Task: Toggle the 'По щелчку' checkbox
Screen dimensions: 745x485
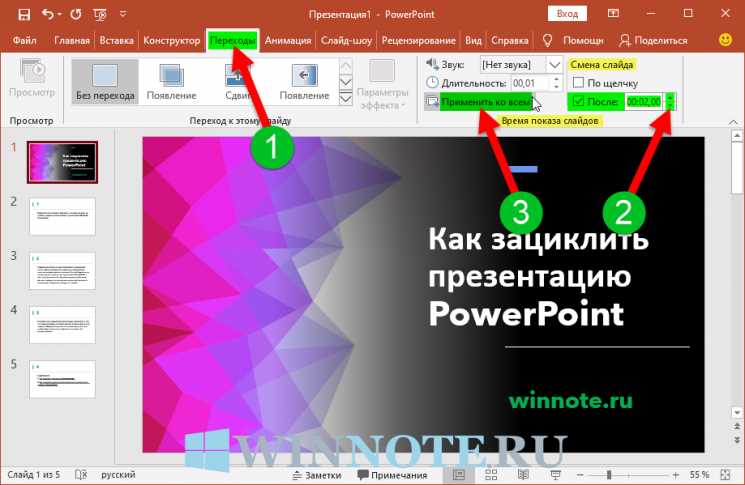Action: pyautogui.click(x=578, y=83)
